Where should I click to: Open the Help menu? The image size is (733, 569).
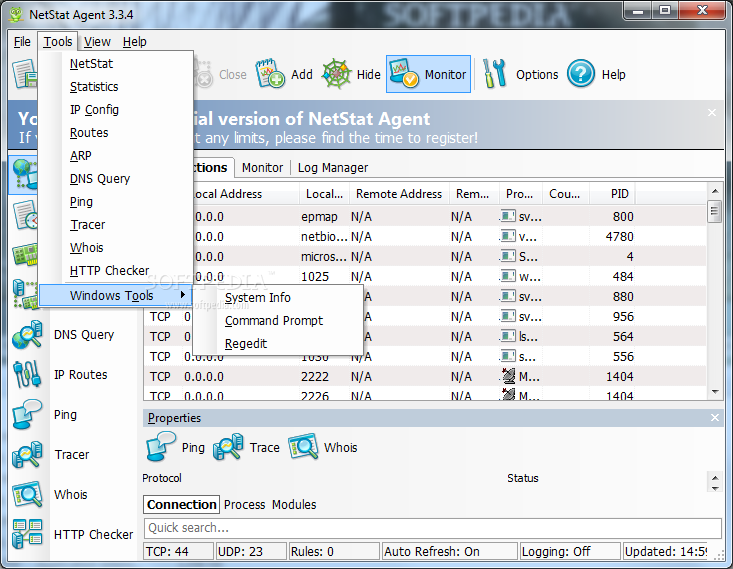click(x=135, y=42)
